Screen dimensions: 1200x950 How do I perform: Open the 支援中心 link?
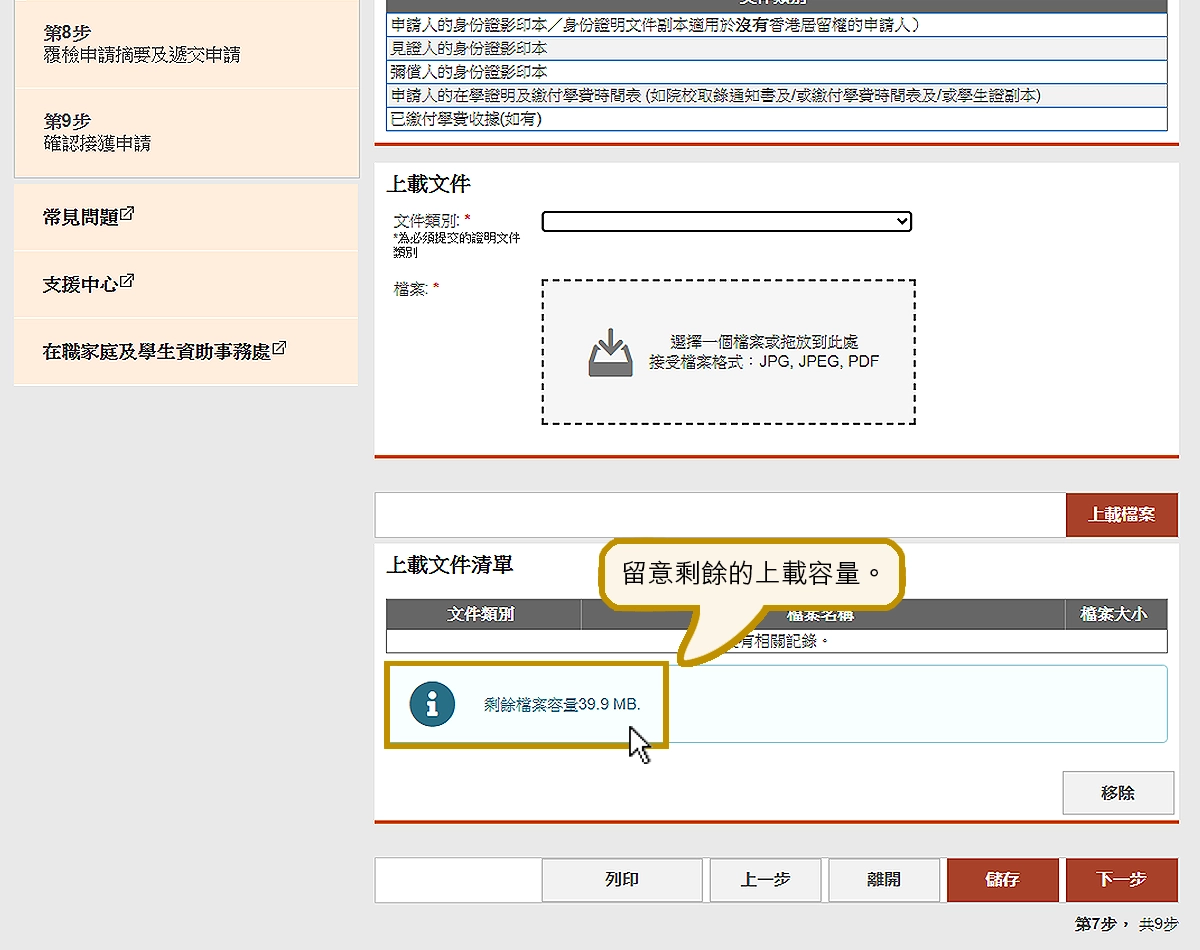point(80,285)
